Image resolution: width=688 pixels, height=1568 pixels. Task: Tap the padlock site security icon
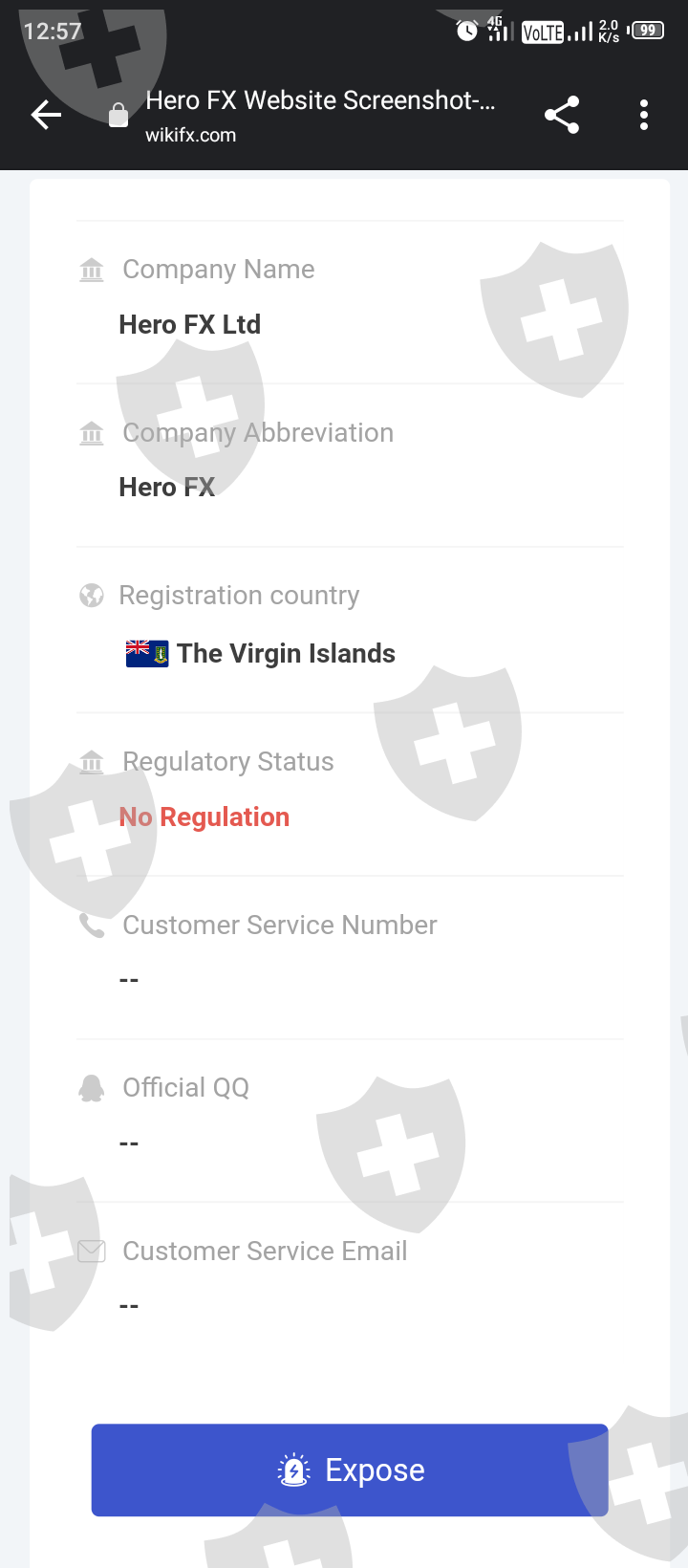coord(118,116)
